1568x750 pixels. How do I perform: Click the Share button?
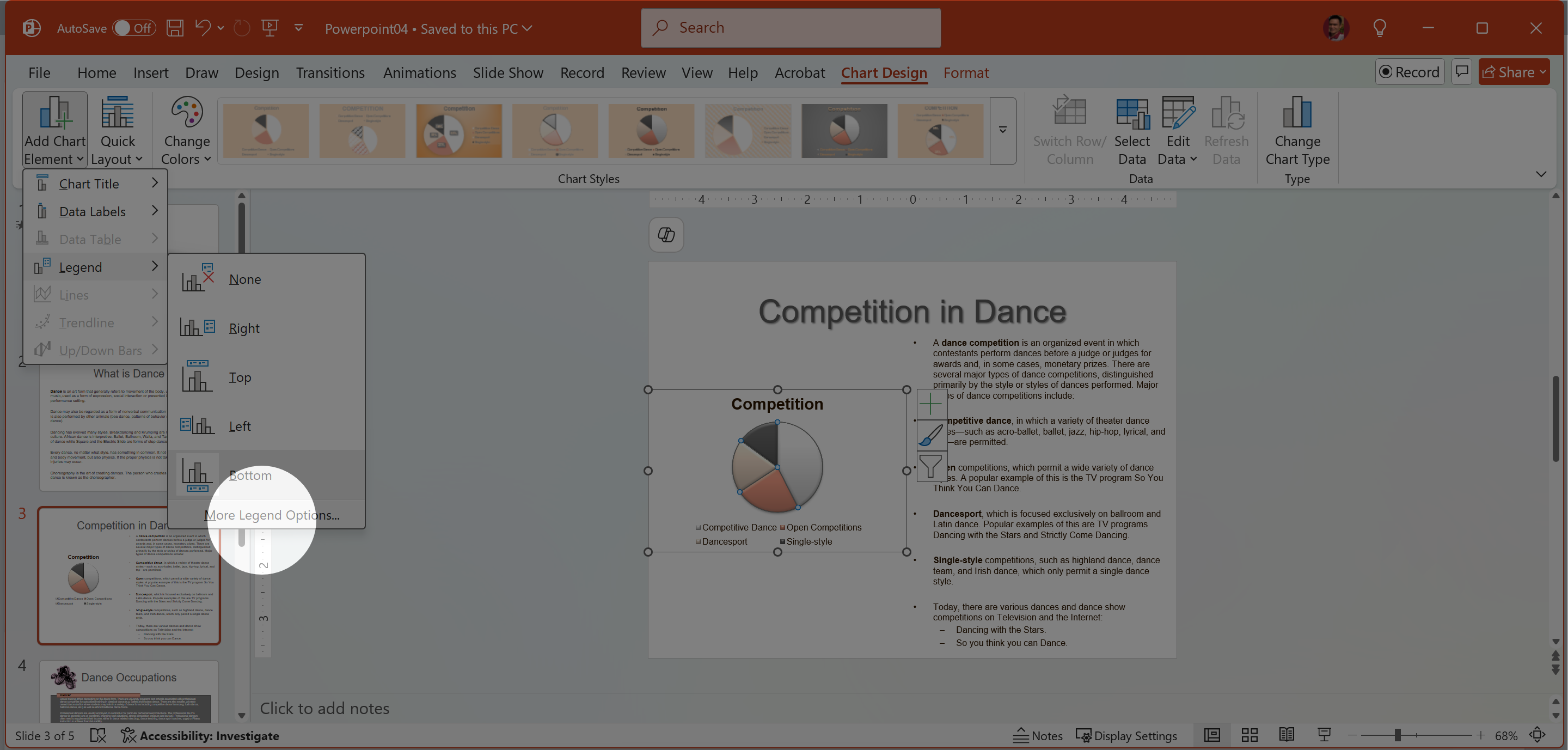tap(1512, 72)
